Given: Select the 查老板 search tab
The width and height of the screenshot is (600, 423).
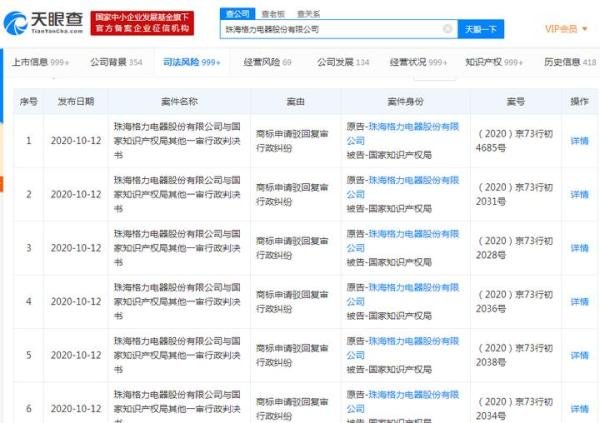Looking at the screenshot, I should coord(273,14).
